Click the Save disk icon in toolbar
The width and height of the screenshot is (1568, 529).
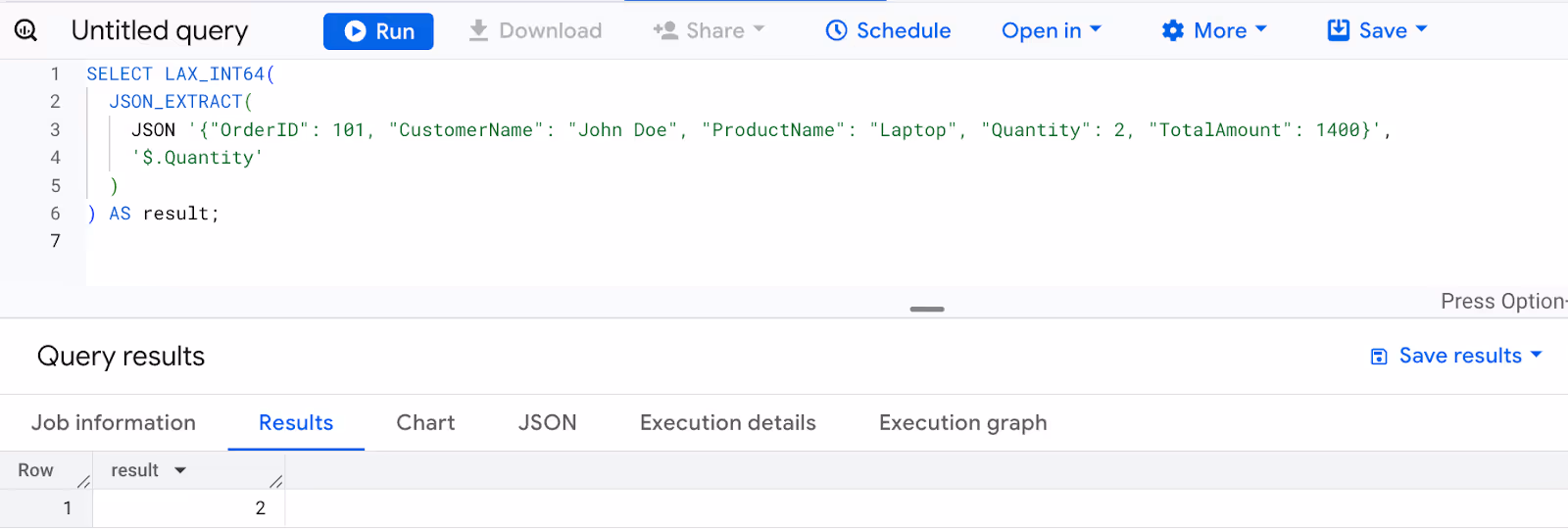[1338, 30]
